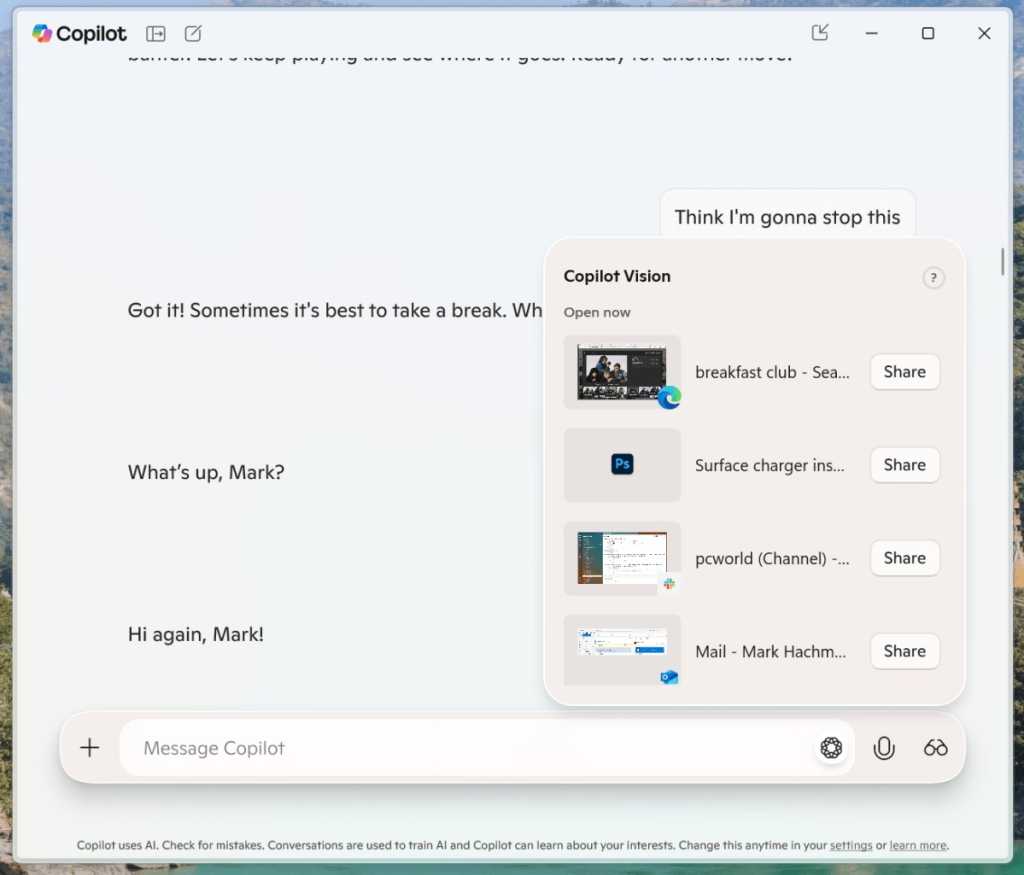Activate Copilot Vision via the glasses icon
1024x875 pixels.
(935, 747)
